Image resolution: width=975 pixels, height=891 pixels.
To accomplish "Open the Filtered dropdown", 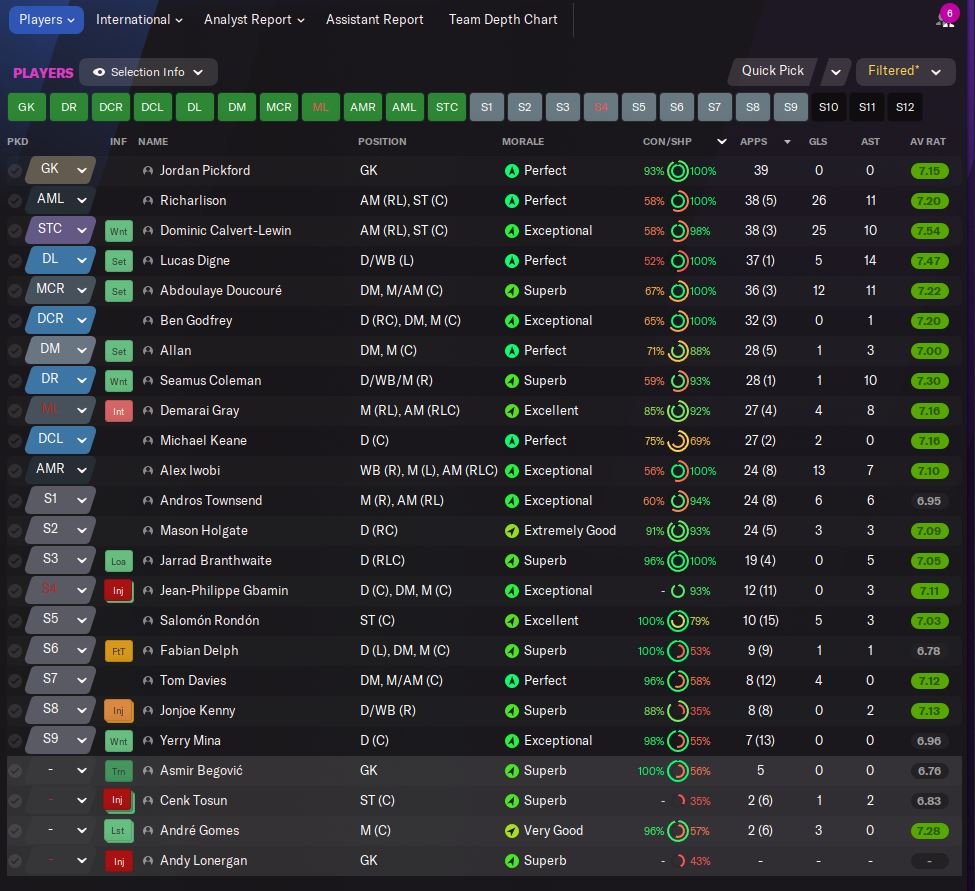I will pos(905,72).
